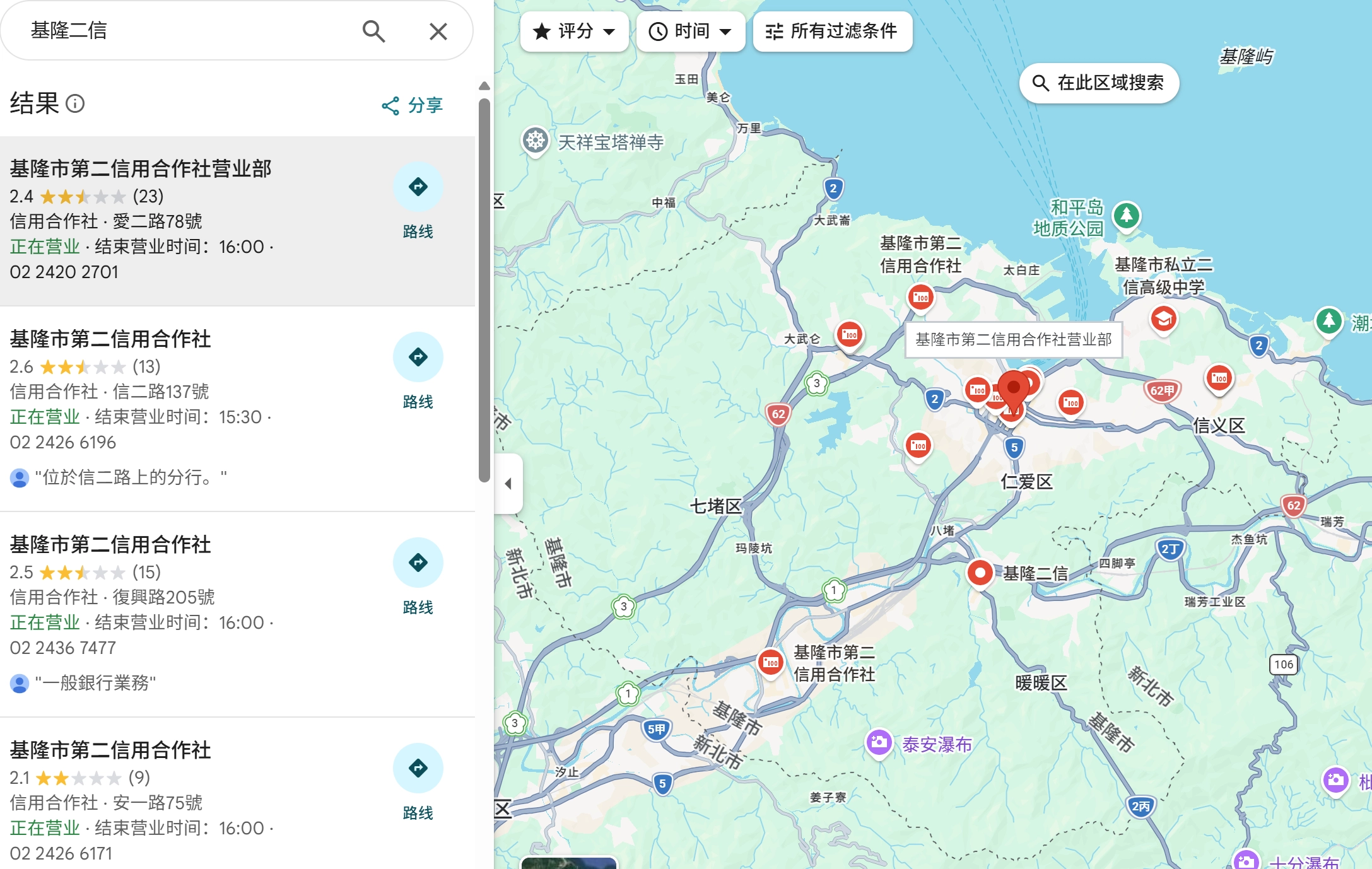The image size is (1372, 869).
Task: Click the 分享 share link
Action: (413, 105)
